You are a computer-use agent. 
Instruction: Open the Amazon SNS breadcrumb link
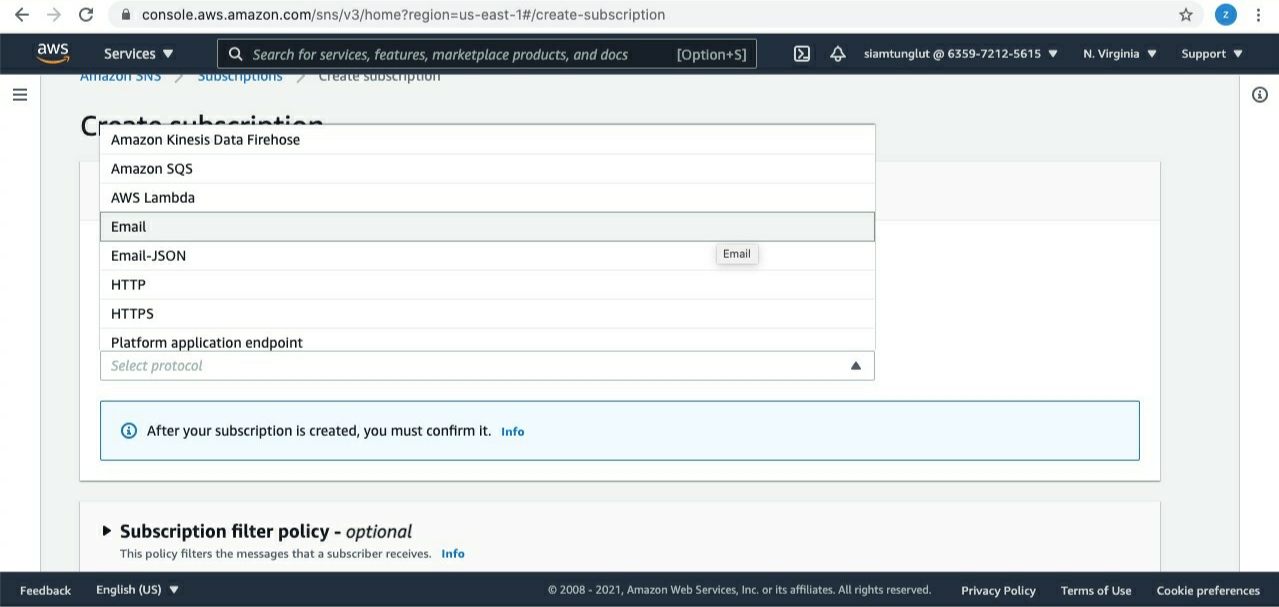point(120,77)
